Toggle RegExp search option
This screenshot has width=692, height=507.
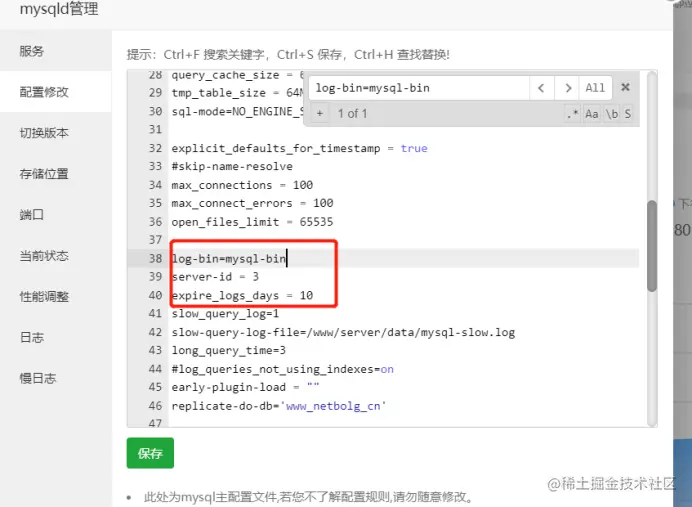pyautogui.click(x=572, y=114)
